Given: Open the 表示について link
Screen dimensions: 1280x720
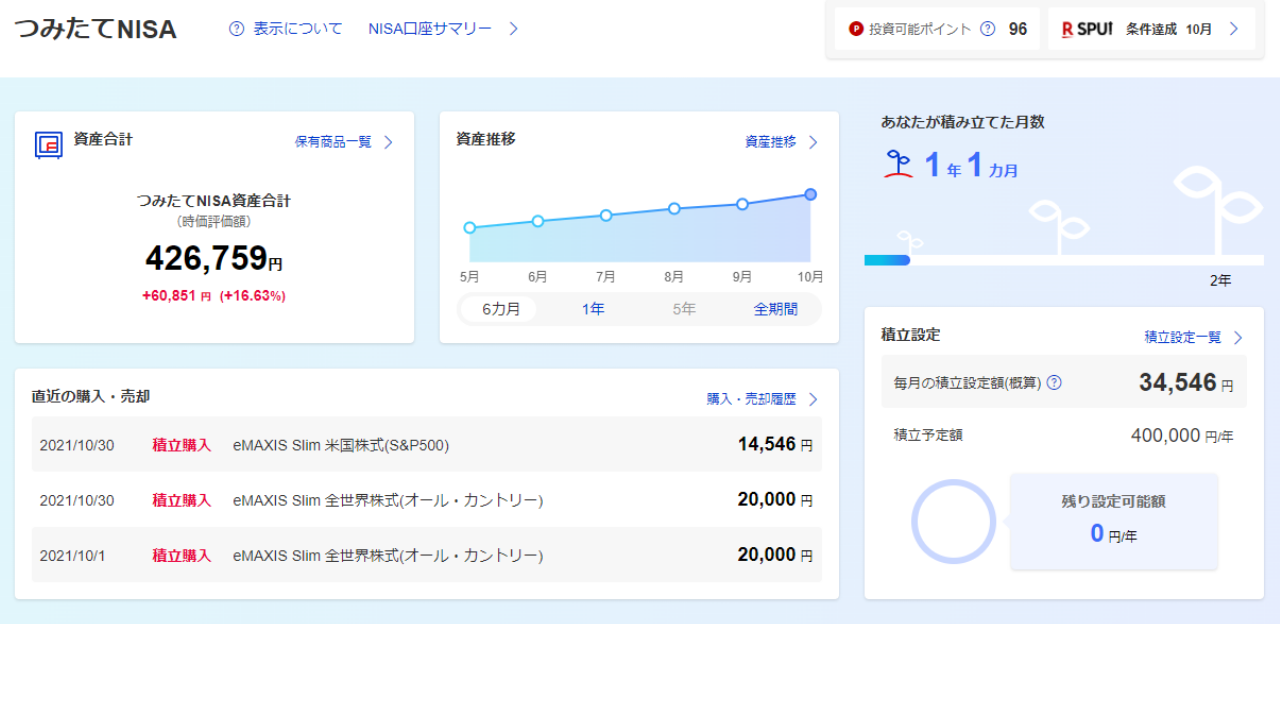Looking at the screenshot, I should click(x=297, y=29).
